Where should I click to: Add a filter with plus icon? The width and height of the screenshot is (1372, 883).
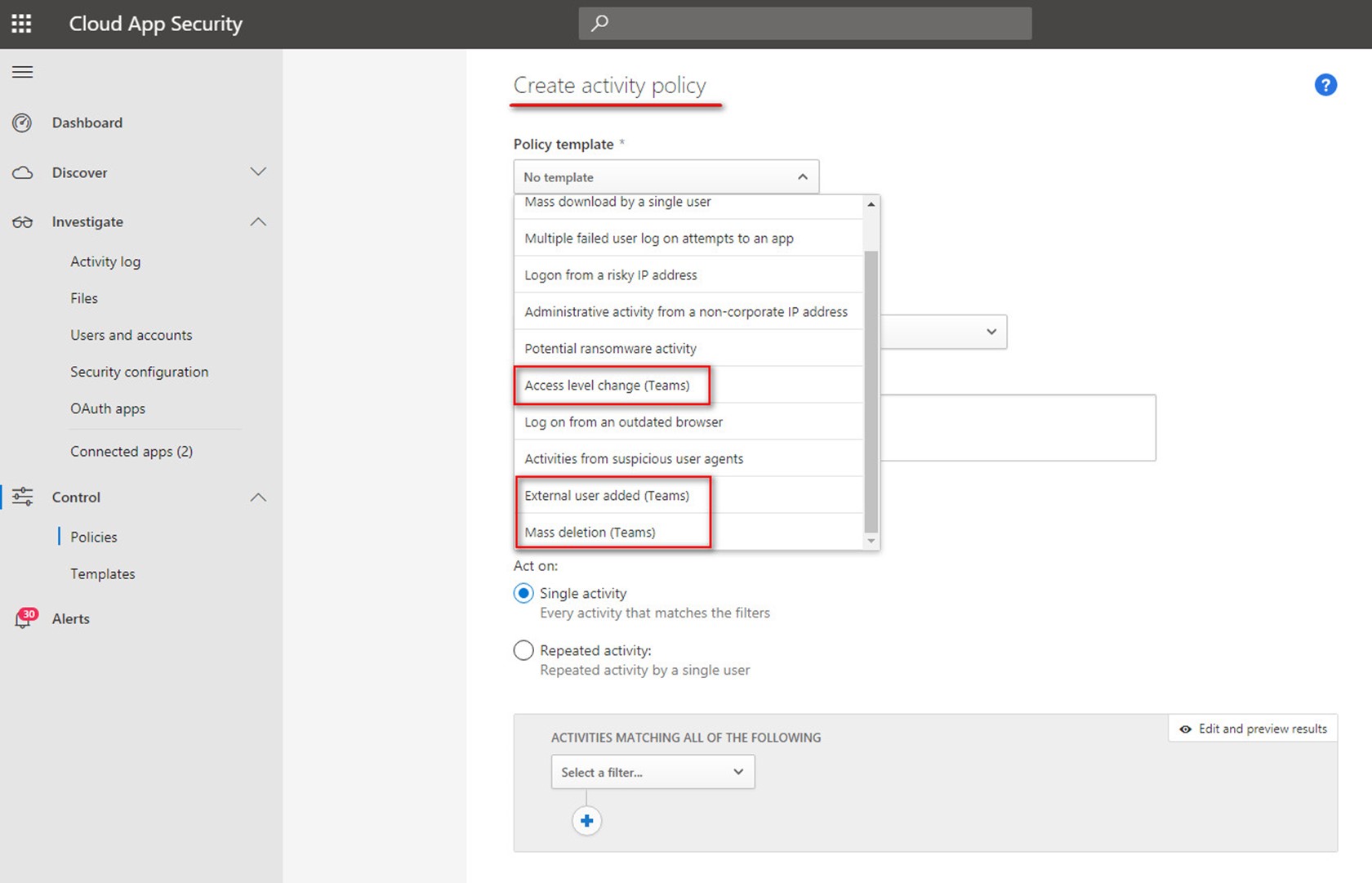pyautogui.click(x=586, y=821)
